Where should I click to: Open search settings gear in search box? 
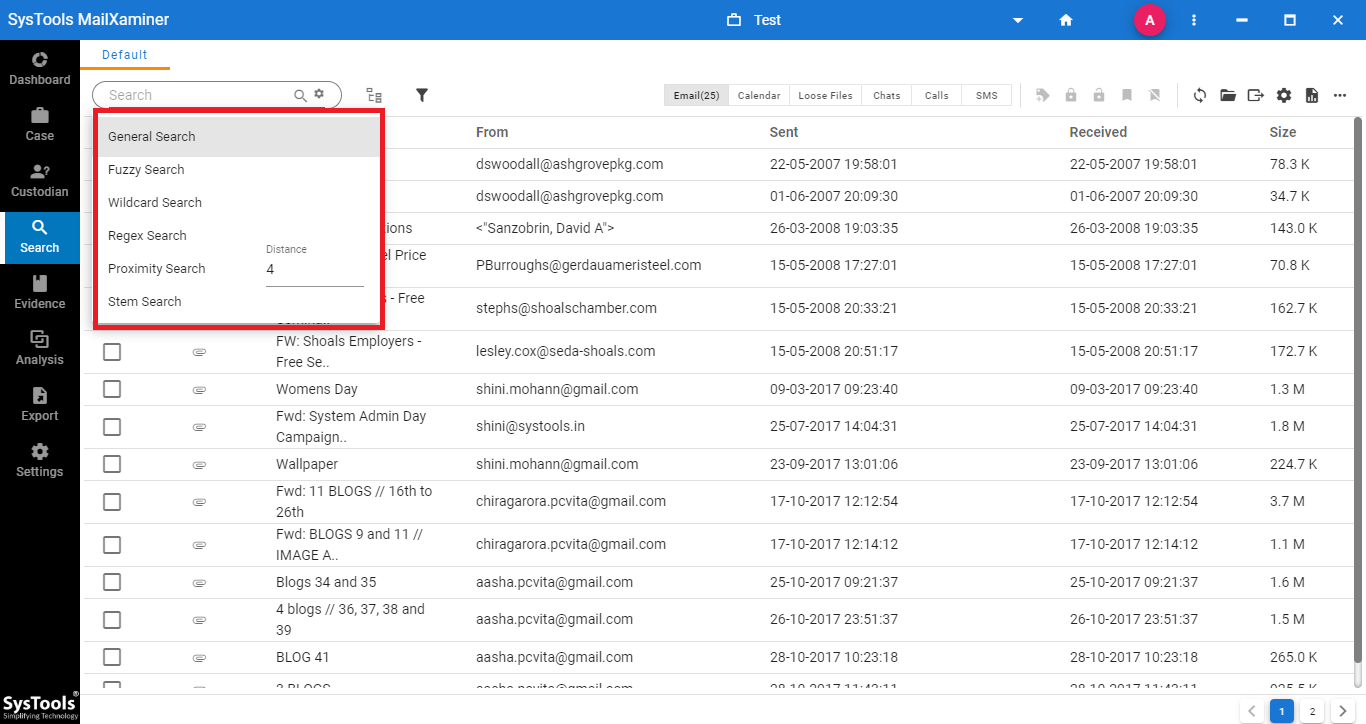(x=319, y=94)
